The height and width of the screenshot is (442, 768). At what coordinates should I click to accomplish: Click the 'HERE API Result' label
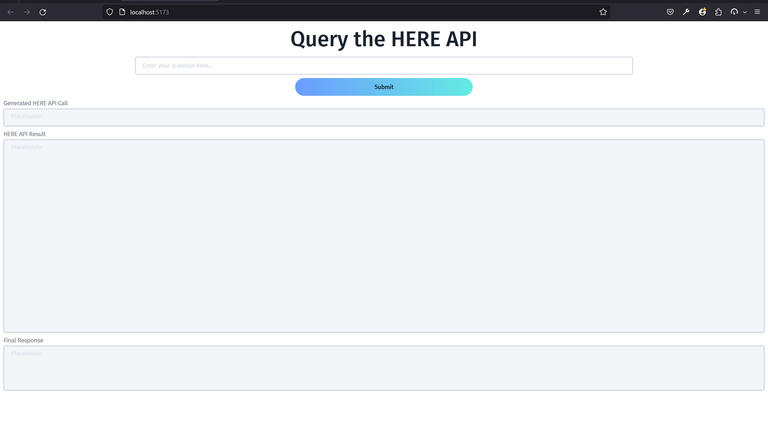coord(24,134)
